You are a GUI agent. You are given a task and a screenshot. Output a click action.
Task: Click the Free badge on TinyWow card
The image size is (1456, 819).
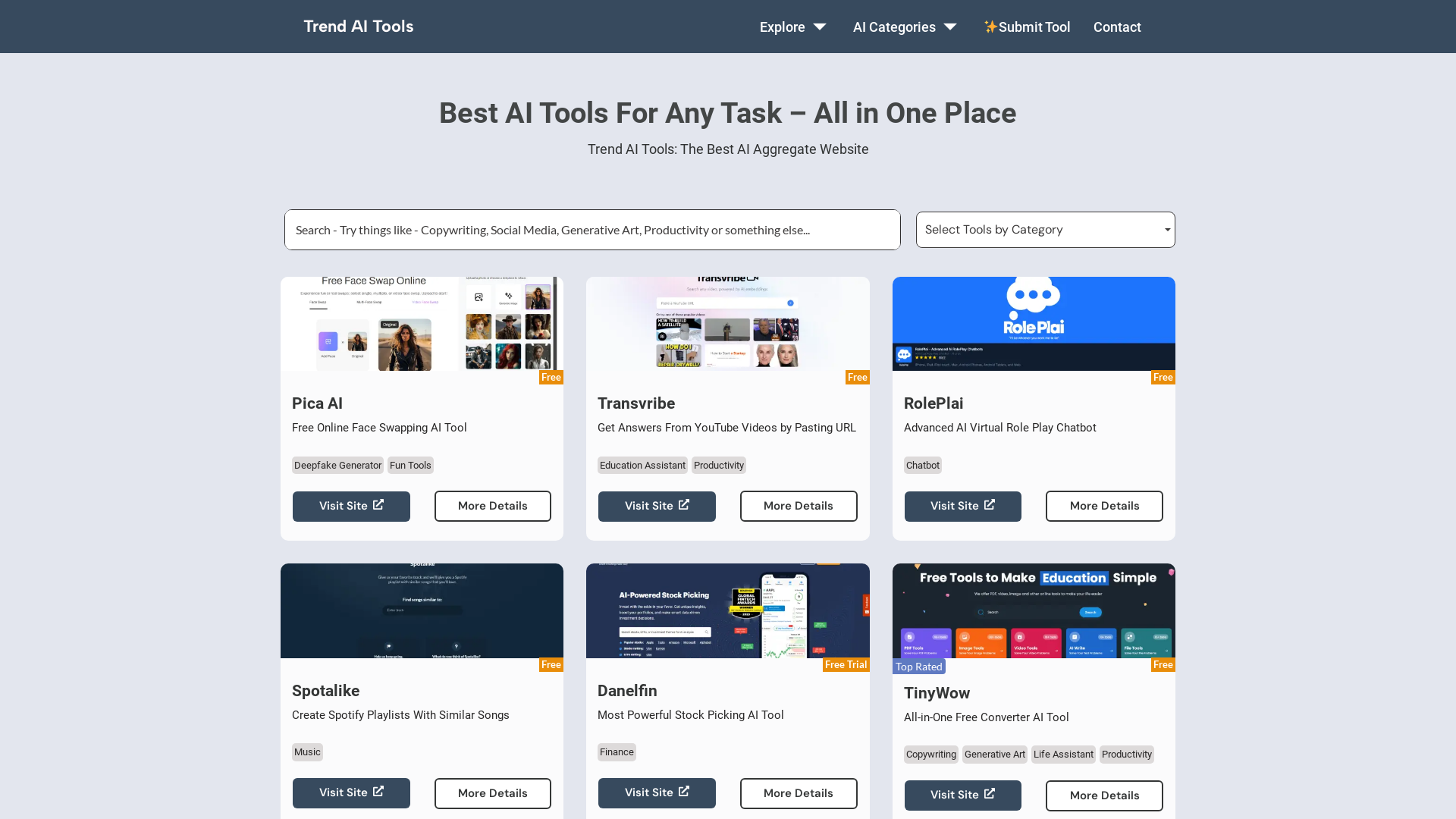click(1163, 665)
